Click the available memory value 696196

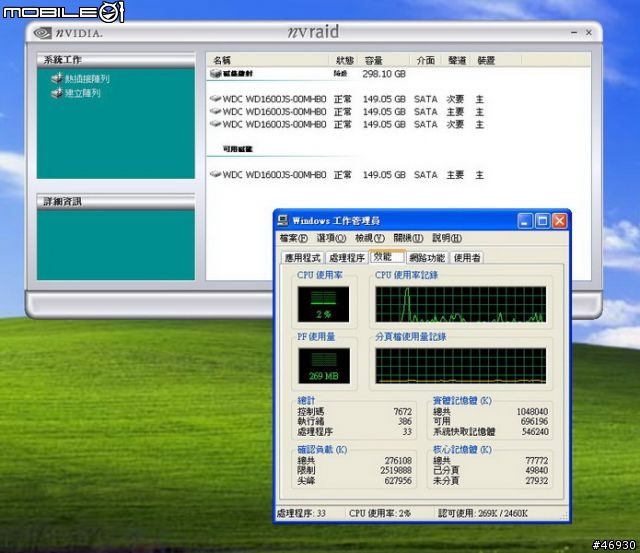tap(534, 421)
